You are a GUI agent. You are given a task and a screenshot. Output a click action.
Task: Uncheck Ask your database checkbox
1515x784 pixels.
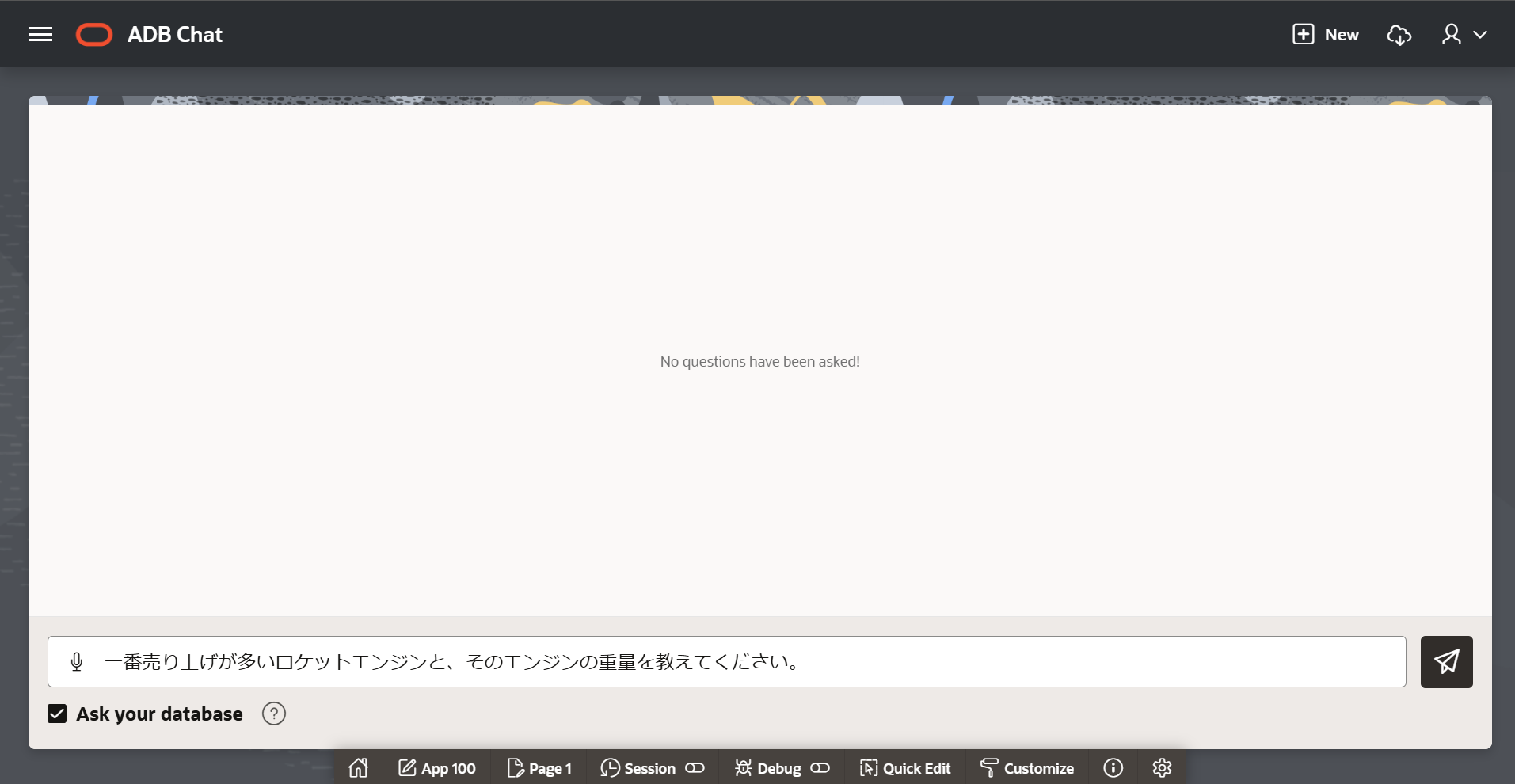point(57,714)
